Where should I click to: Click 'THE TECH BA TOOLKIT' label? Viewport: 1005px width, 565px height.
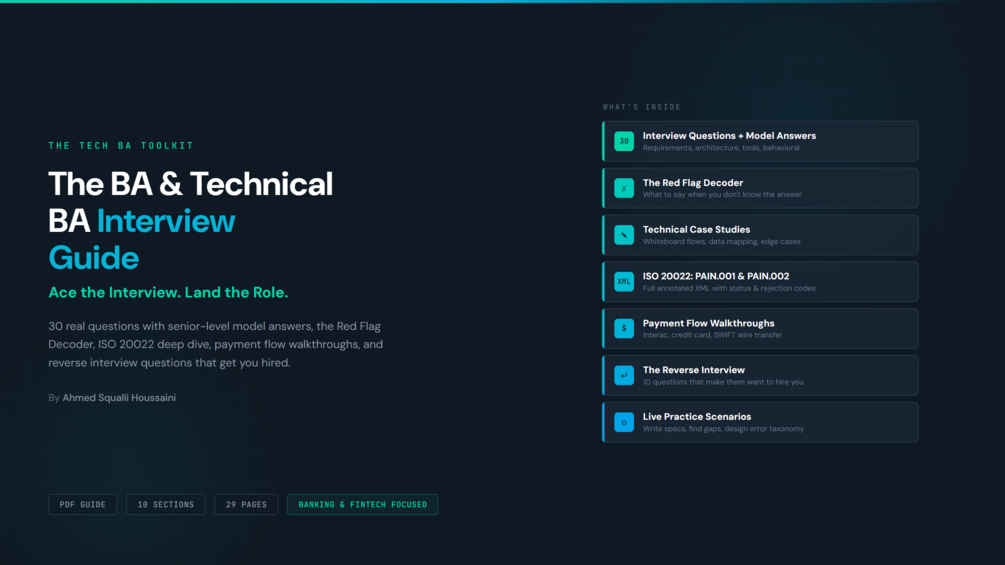click(121, 145)
